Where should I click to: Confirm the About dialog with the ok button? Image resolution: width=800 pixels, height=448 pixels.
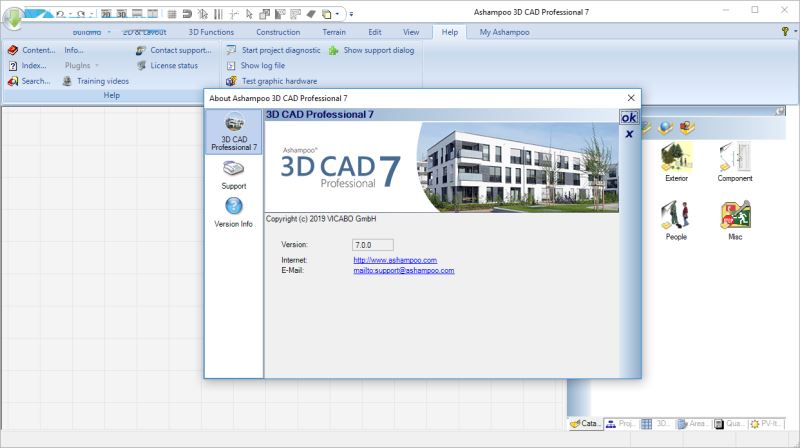(x=629, y=117)
